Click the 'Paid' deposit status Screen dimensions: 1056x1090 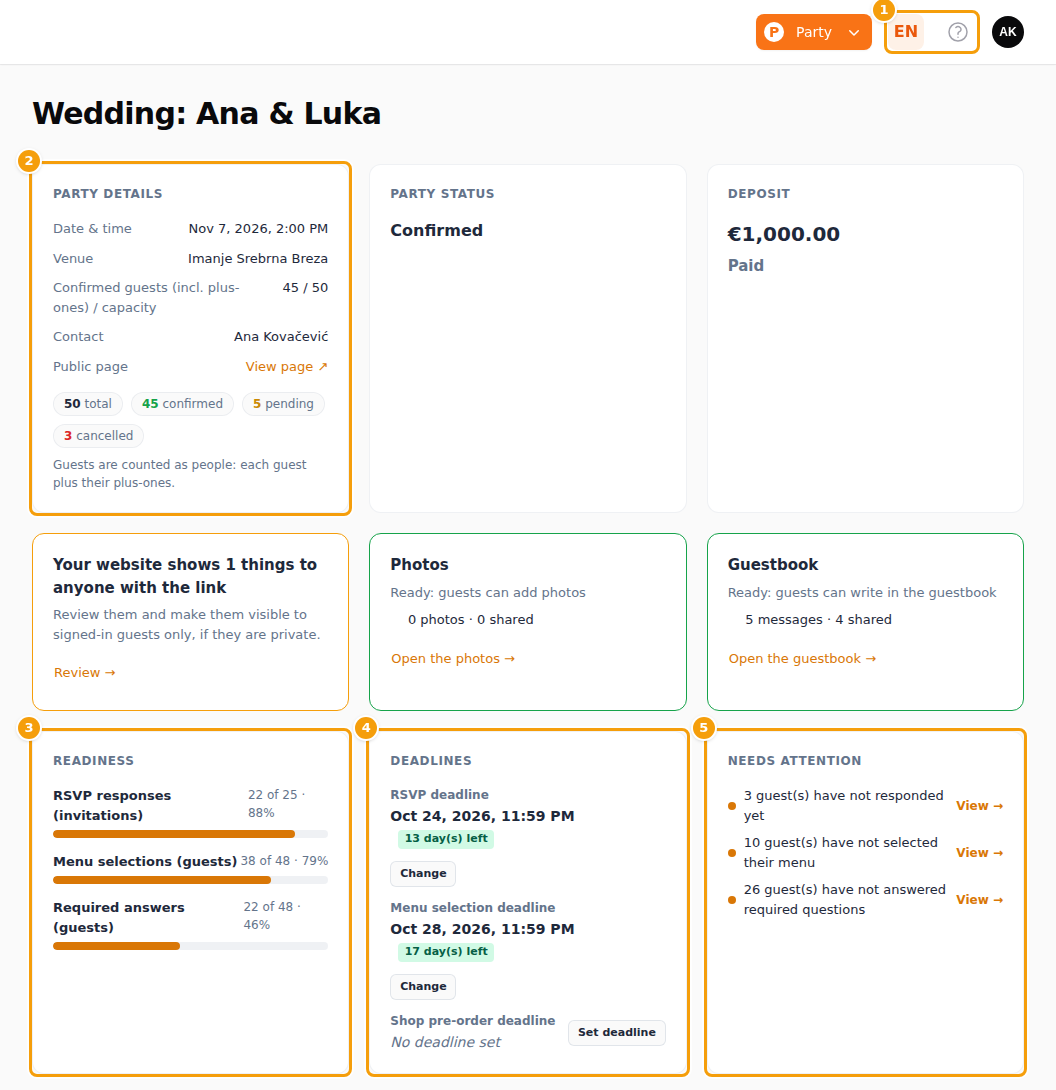point(745,266)
